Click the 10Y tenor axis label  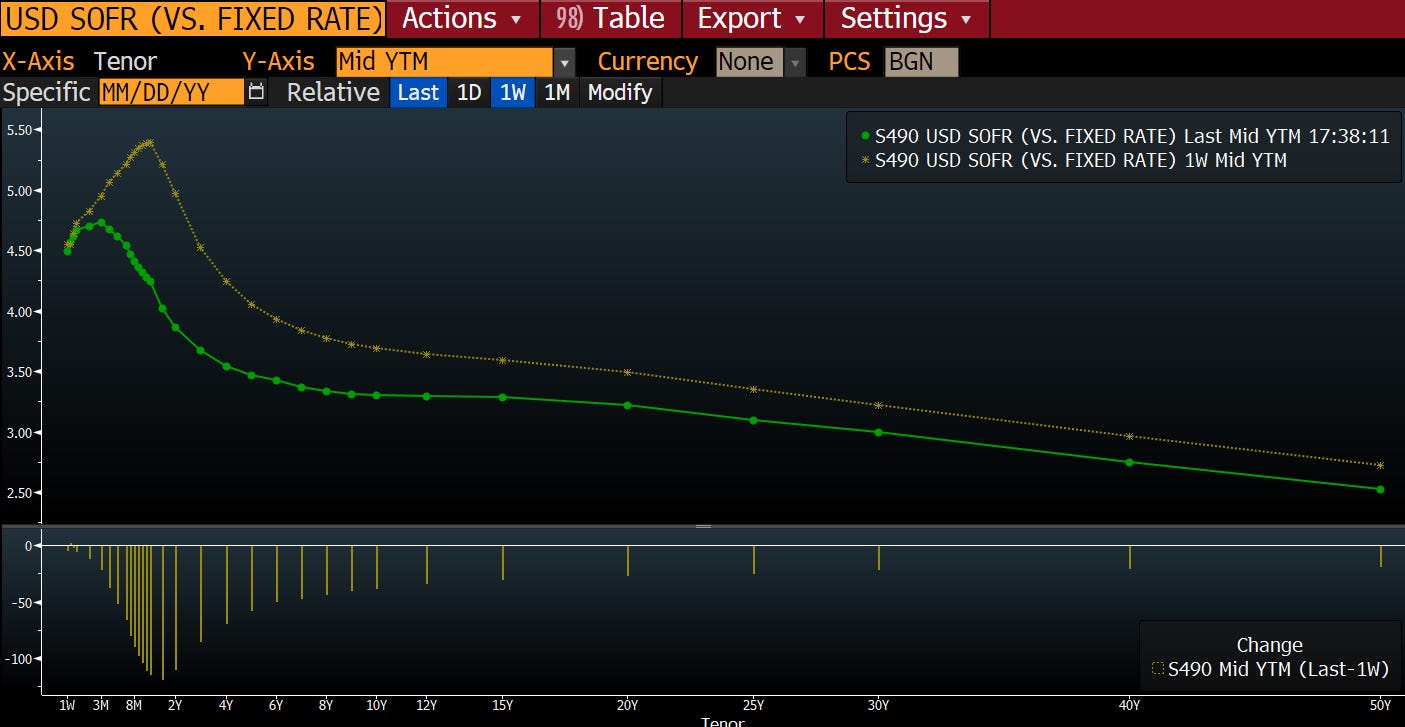click(376, 705)
